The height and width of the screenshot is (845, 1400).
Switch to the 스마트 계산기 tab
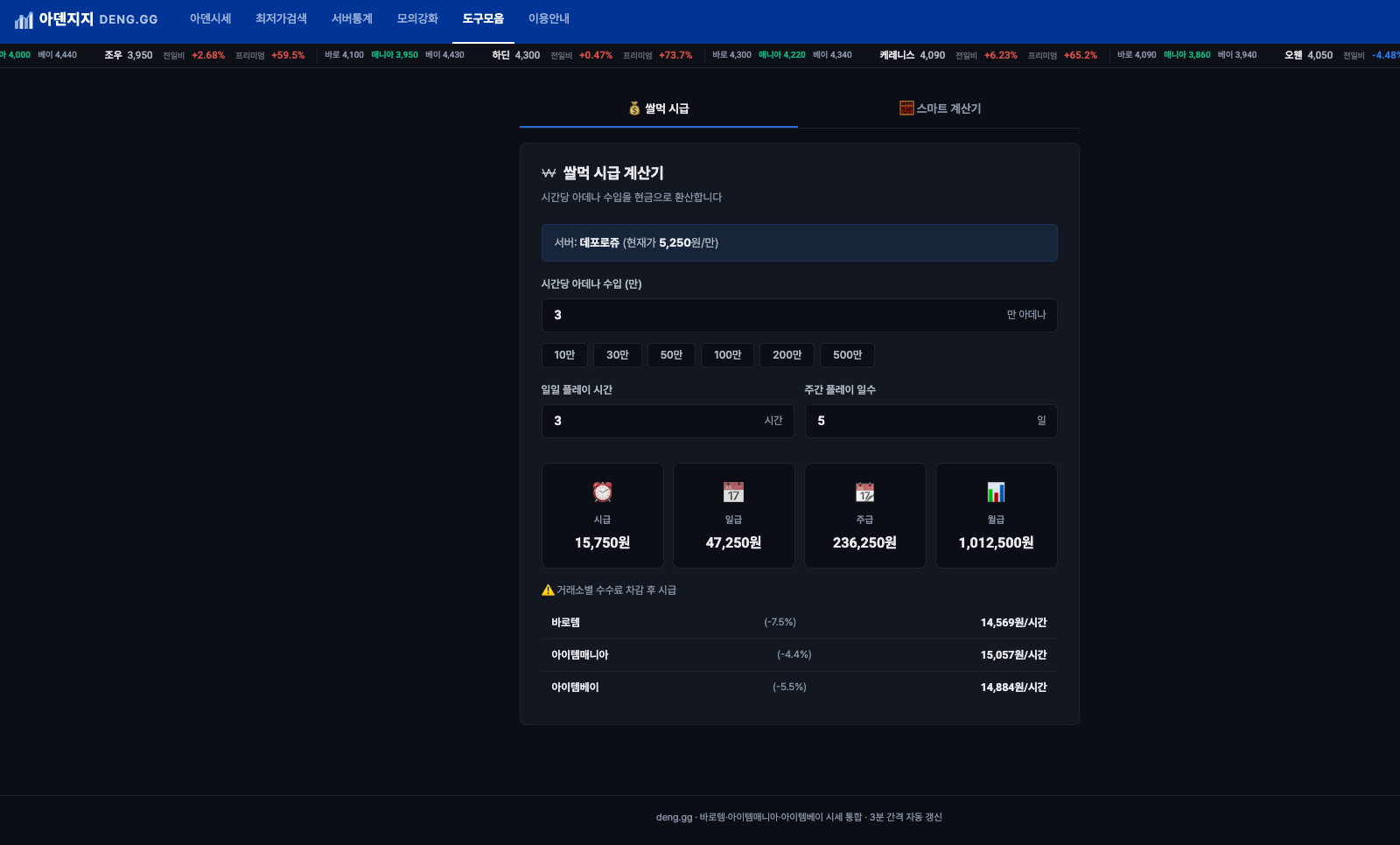tap(940, 108)
